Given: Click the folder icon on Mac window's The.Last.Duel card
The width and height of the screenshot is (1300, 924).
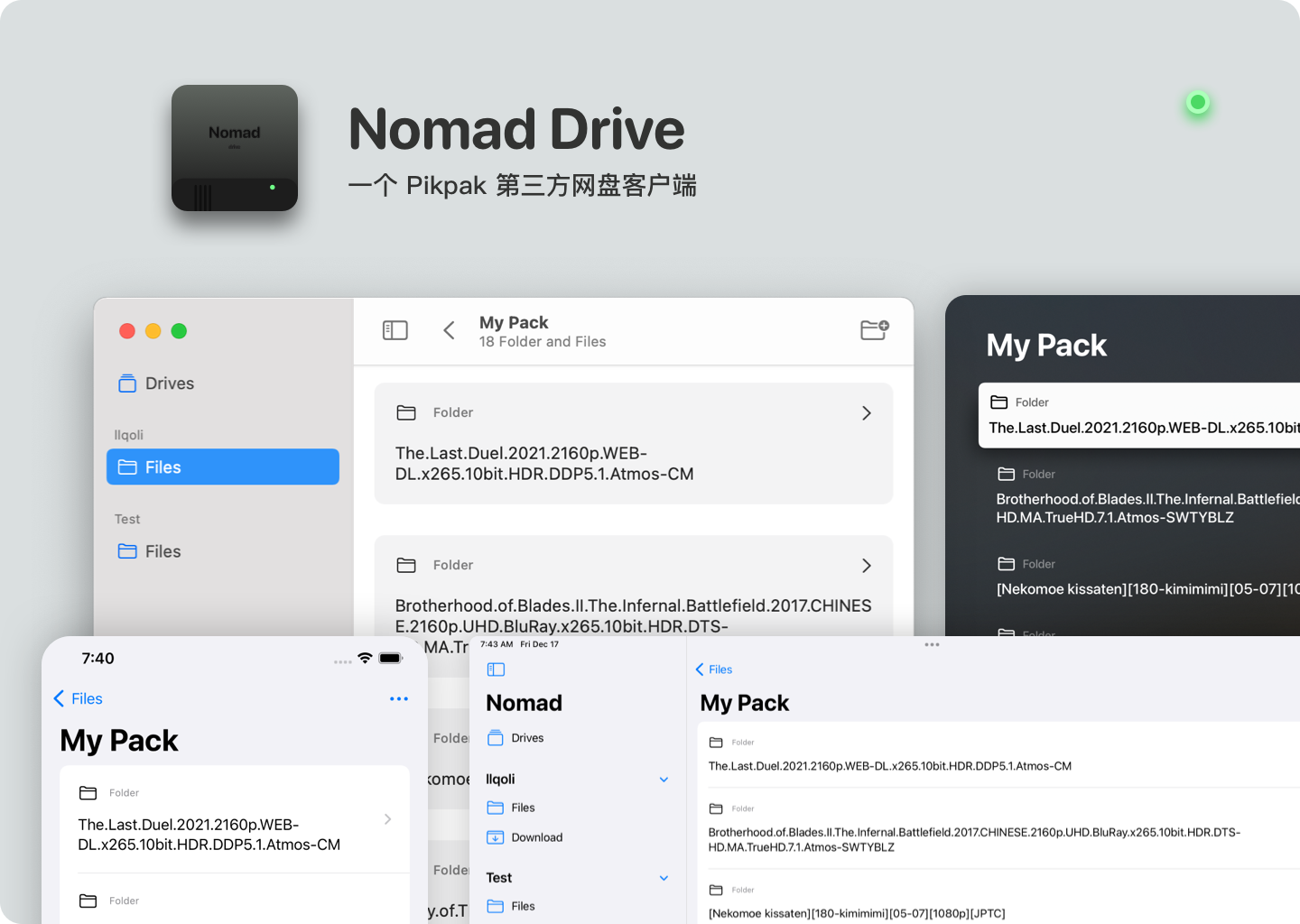Looking at the screenshot, I should tap(406, 412).
